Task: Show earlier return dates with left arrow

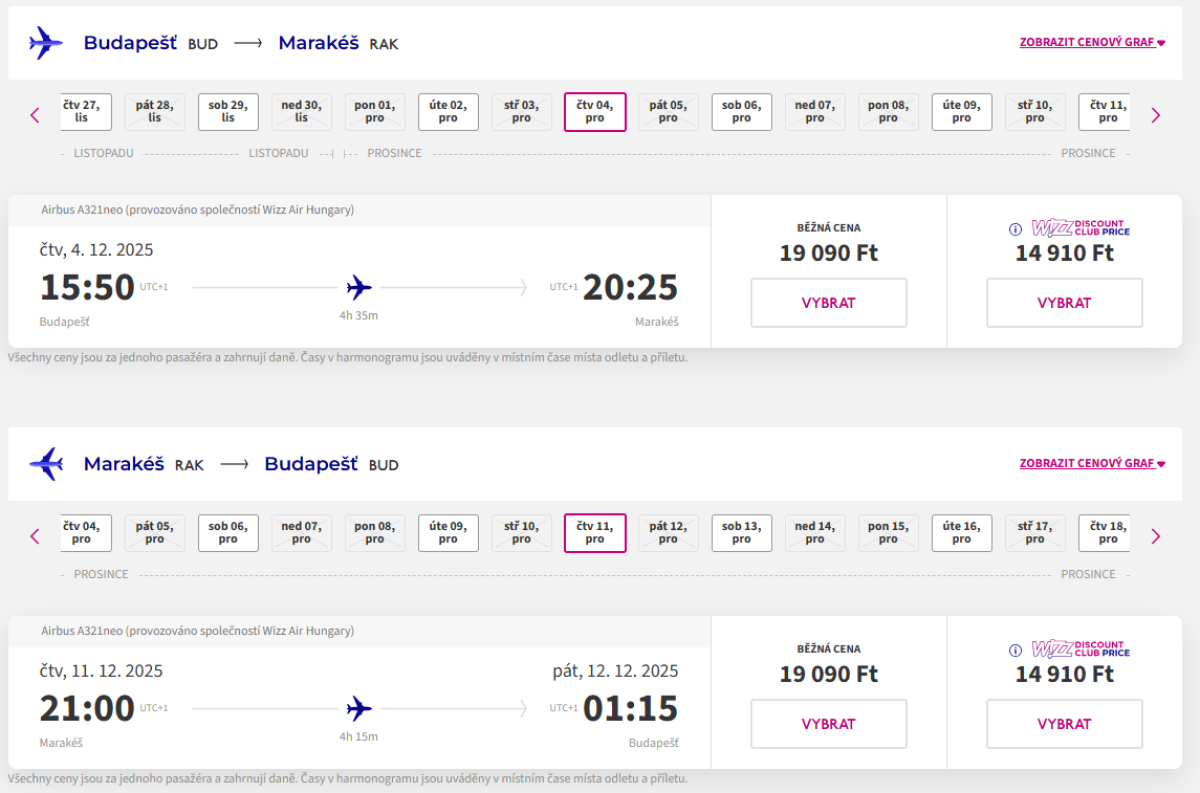Action: (x=35, y=536)
